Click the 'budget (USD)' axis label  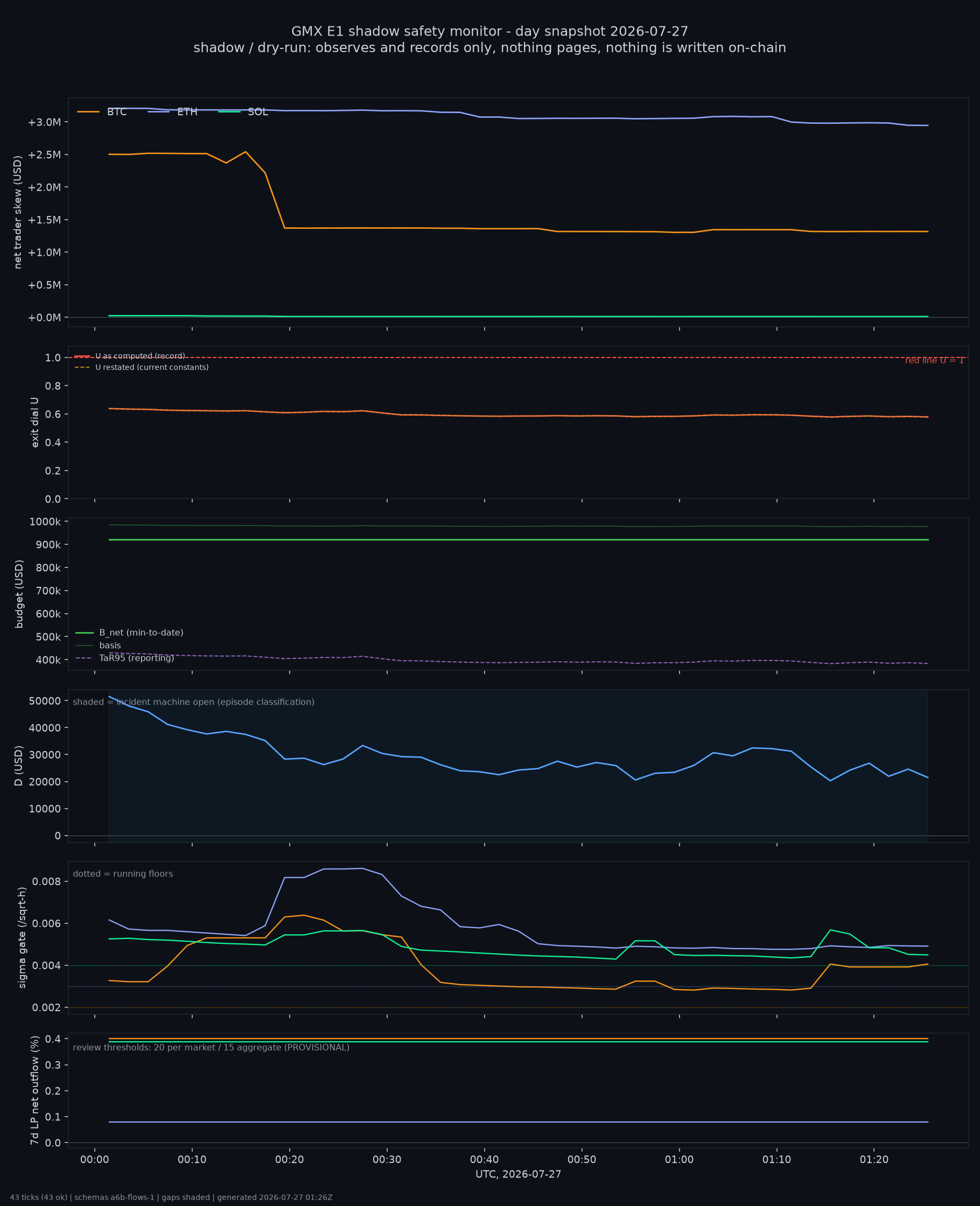tap(19, 594)
